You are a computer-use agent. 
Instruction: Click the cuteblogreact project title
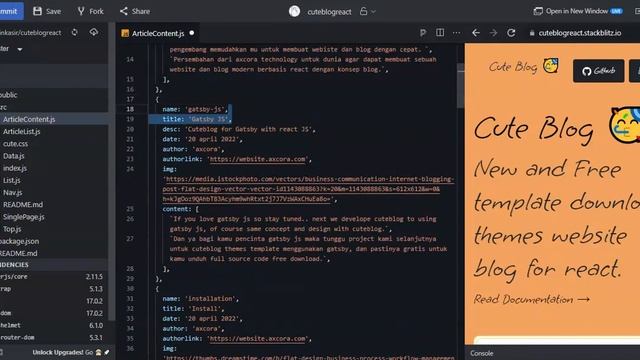click(329, 12)
